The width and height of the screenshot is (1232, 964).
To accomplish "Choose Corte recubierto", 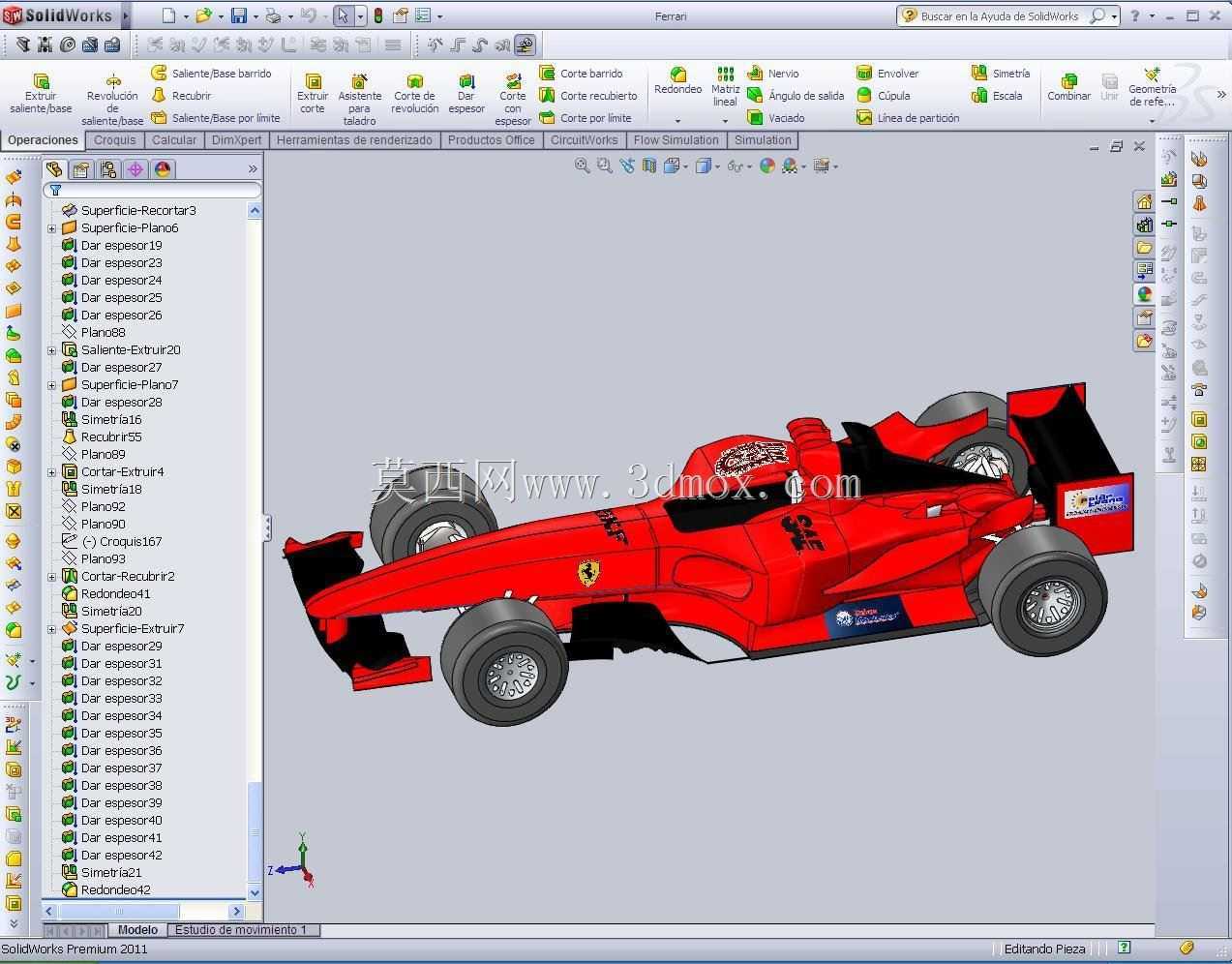I will pyautogui.click(x=588, y=96).
